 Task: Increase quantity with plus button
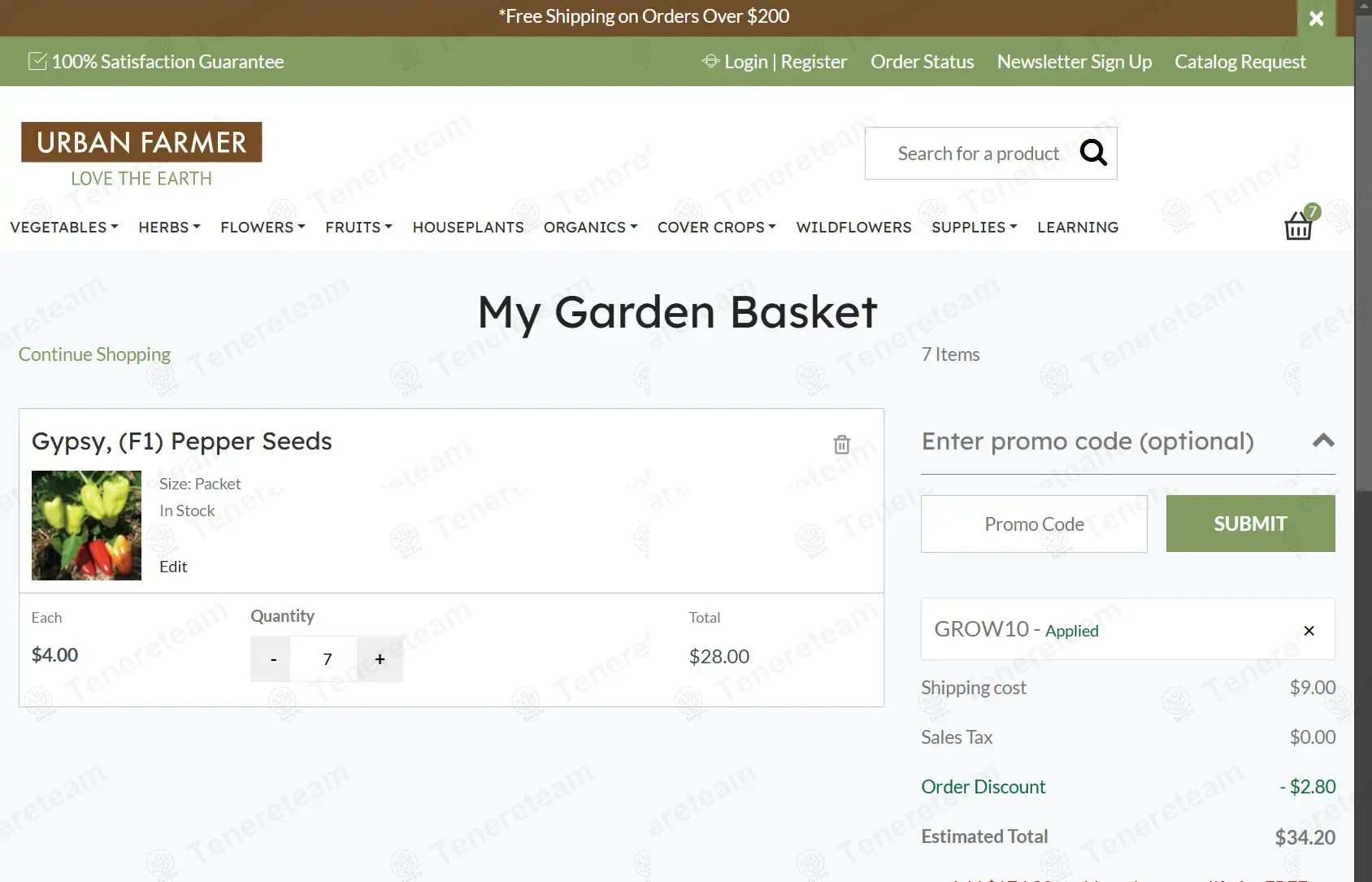point(380,659)
